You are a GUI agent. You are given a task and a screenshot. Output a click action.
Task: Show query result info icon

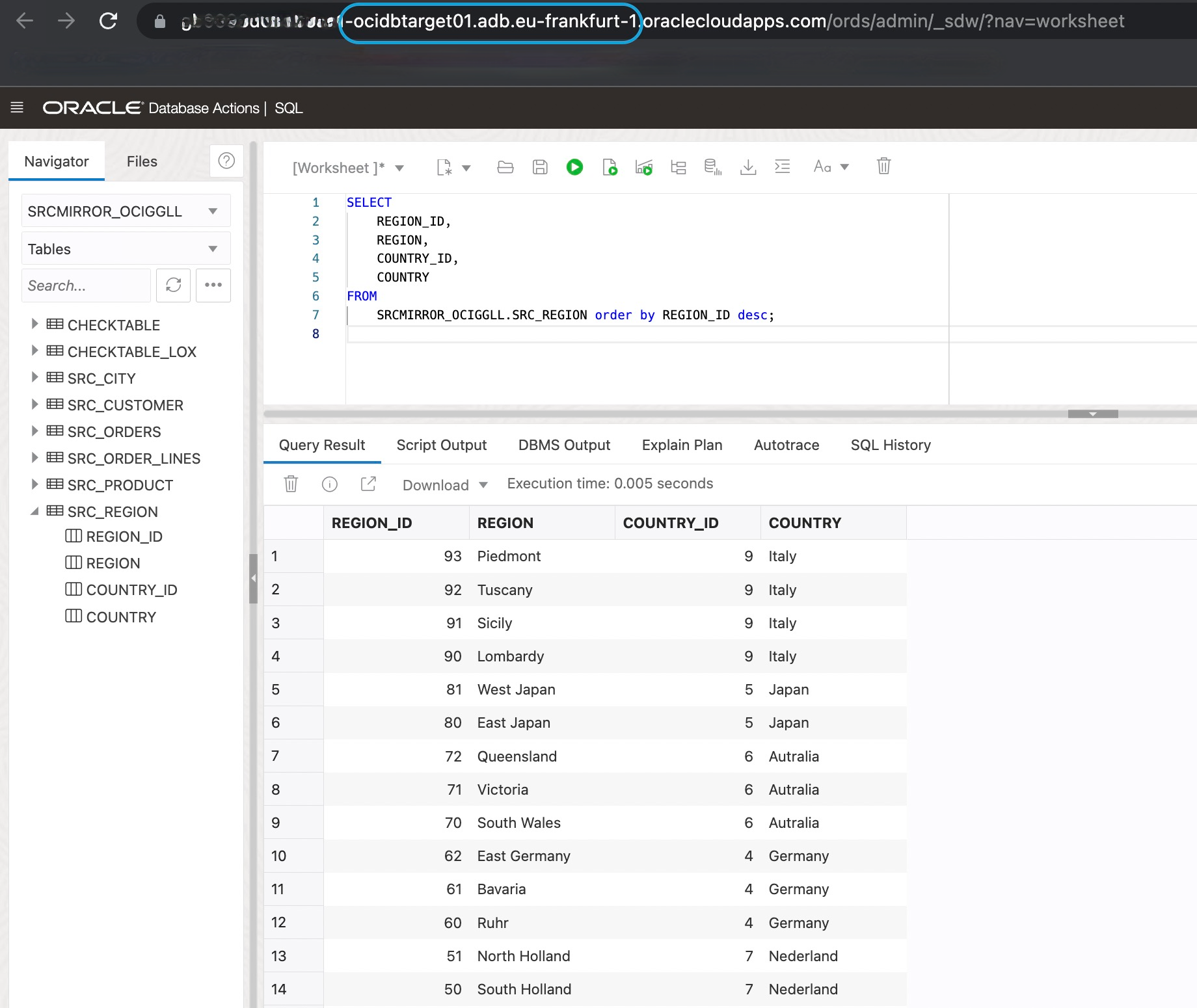pos(330,484)
